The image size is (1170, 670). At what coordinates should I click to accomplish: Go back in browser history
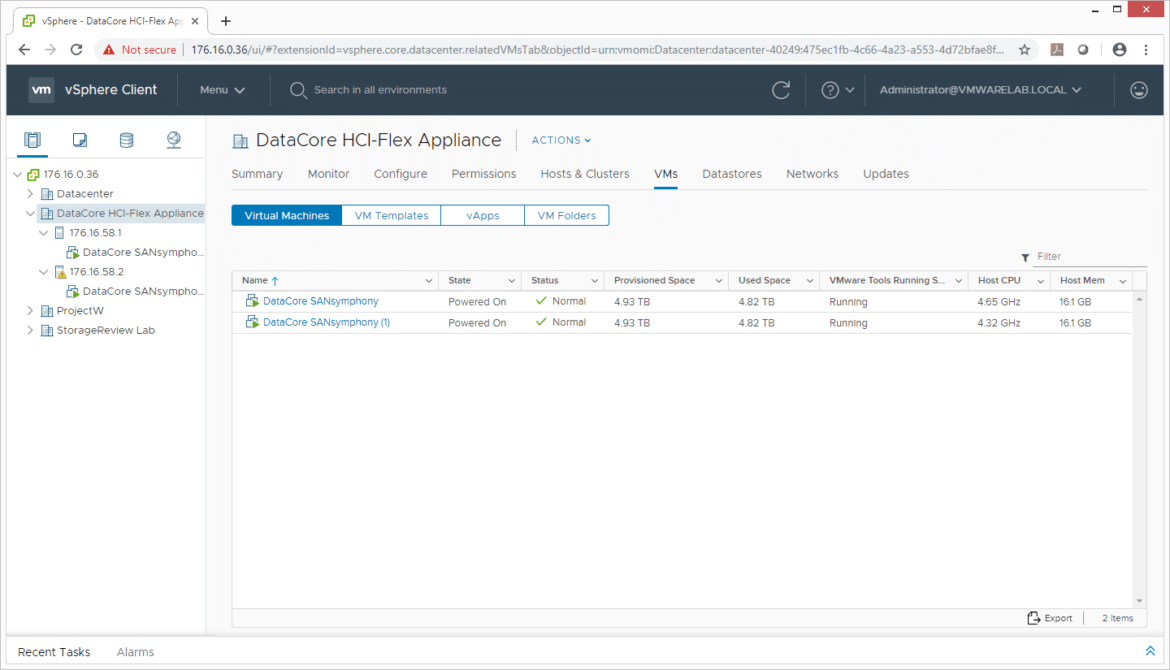point(24,49)
